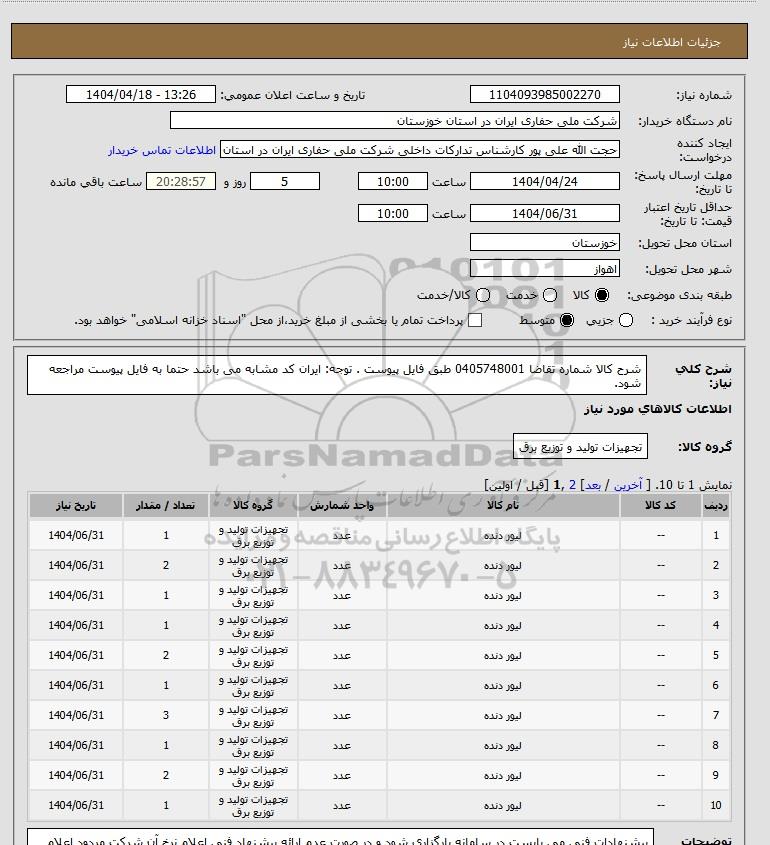The height and width of the screenshot is (845, 770).
Task: Click the delivery city field اهواز
Action: (545, 268)
